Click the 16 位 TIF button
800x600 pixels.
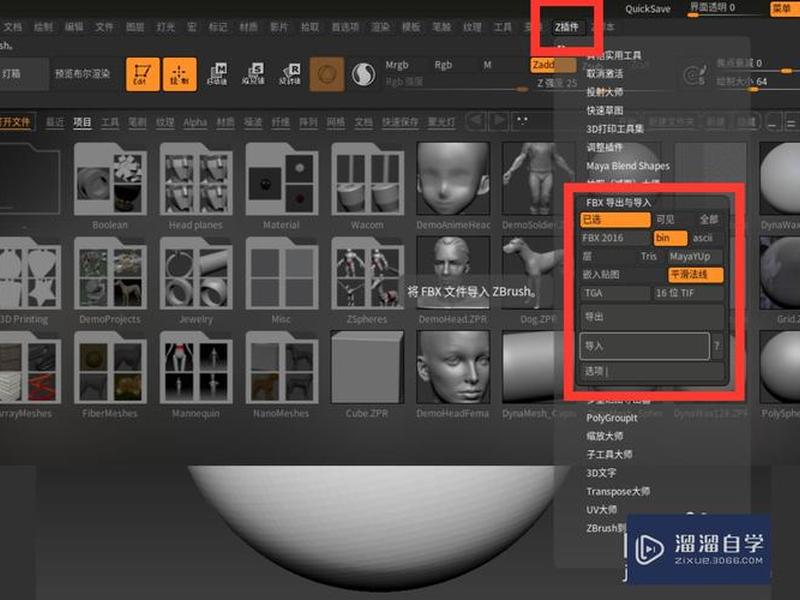[x=688, y=293]
